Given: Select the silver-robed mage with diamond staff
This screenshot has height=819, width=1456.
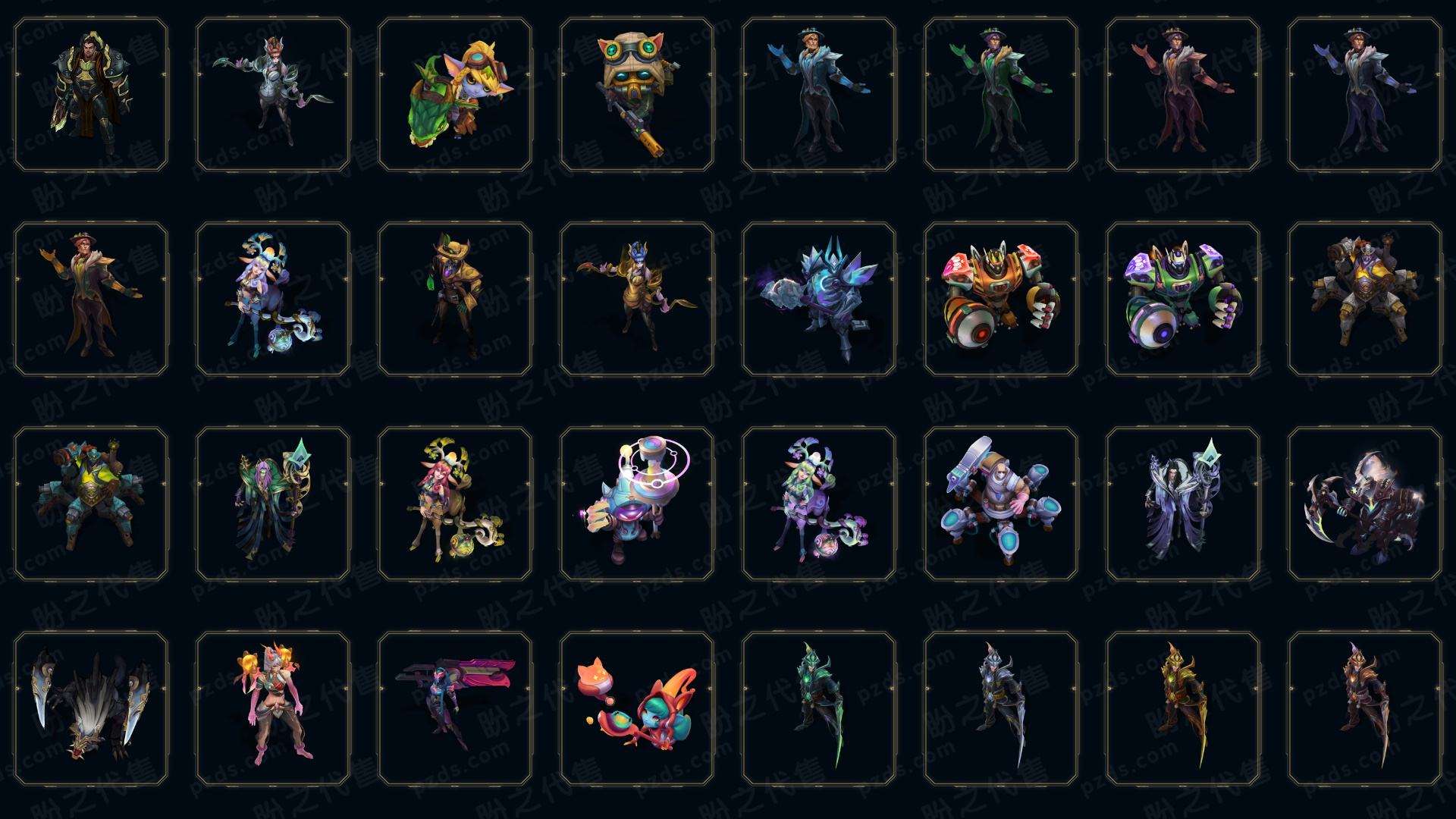Looking at the screenshot, I should 1183,504.
